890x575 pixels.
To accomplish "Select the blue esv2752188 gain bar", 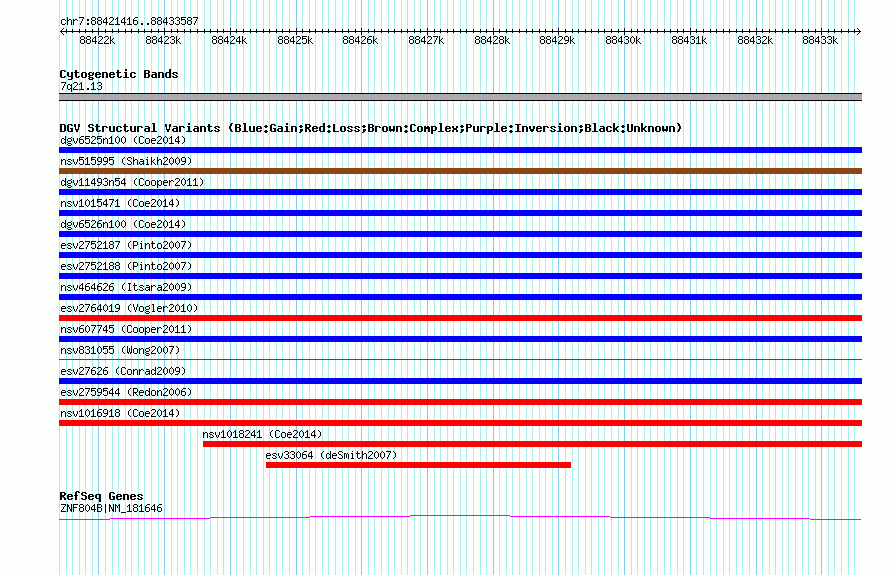I will (460, 276).
